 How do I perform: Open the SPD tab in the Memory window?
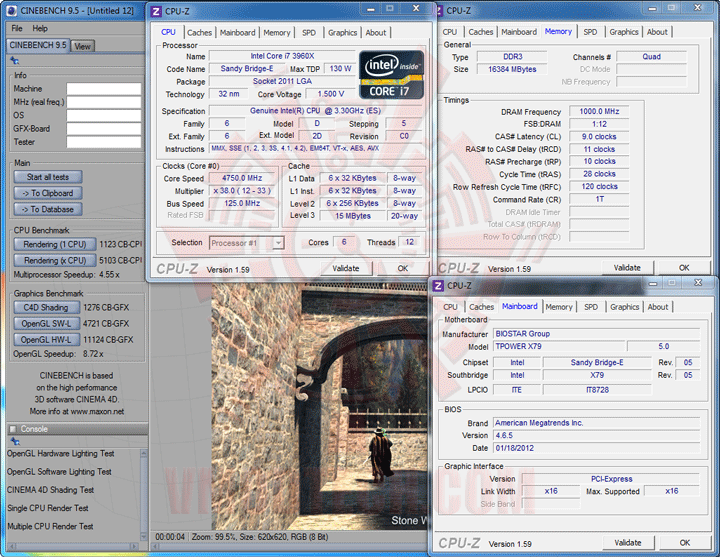[590, 32]
